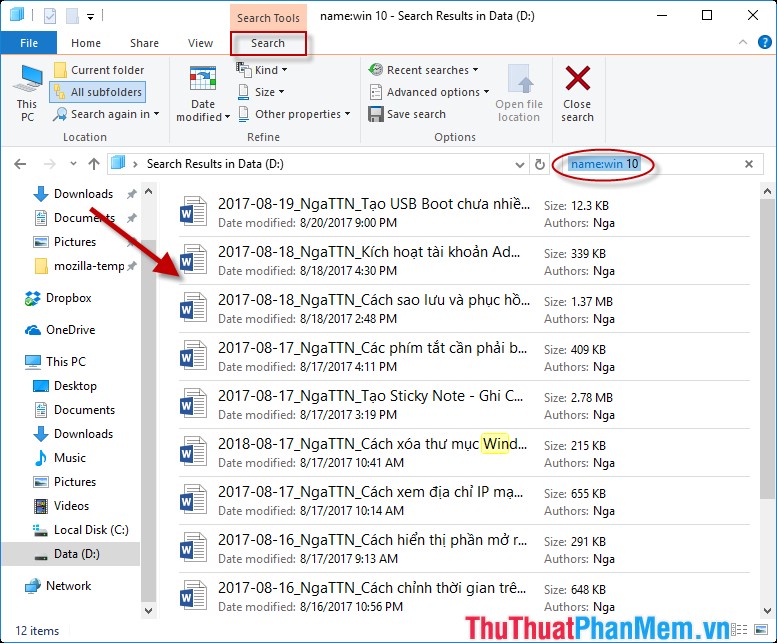Viewport: 777px width, 643px height.
Task: Open Documents under This PC
Action: (84, 410)
